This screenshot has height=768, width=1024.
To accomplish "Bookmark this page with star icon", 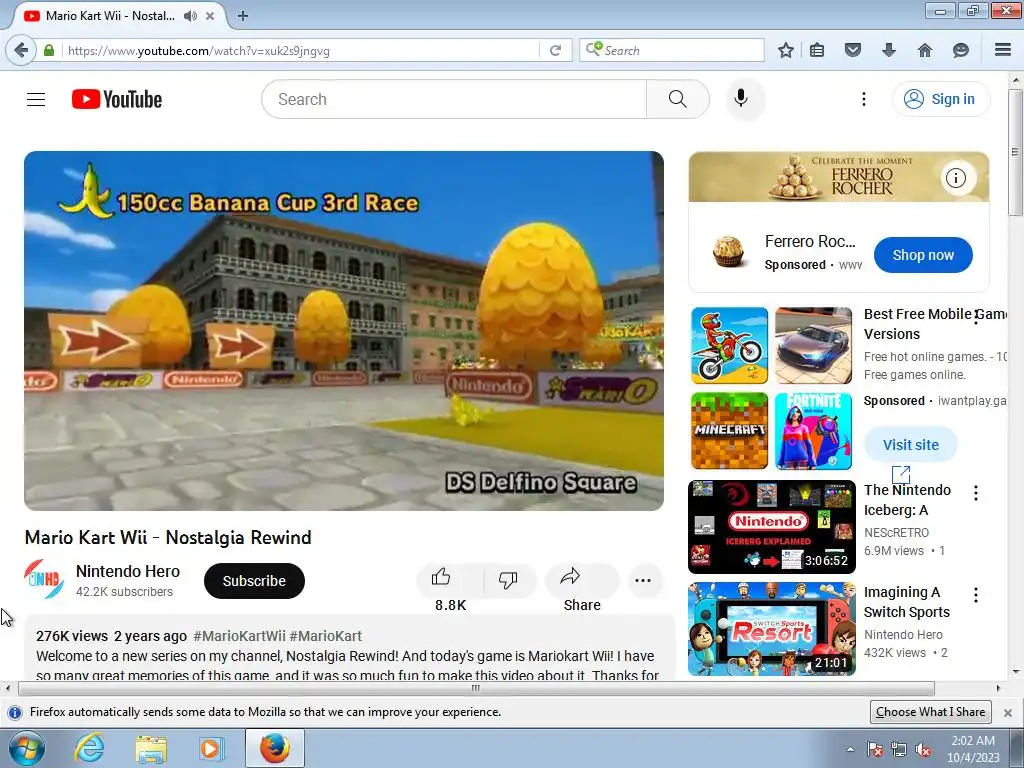I will pyautogui.click(x=786, y=50).
